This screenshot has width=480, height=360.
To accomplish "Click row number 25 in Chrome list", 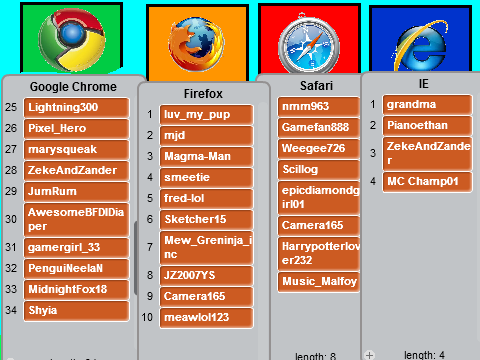I will click(11, 107).
